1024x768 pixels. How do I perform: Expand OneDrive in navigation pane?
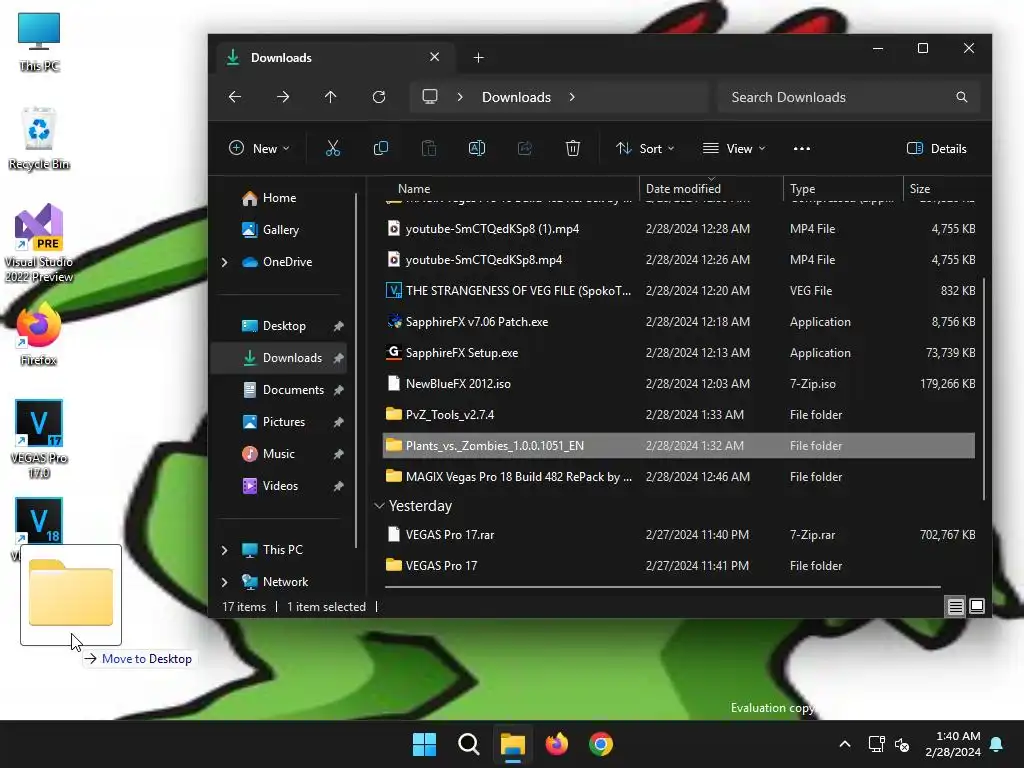click(225, 262)
